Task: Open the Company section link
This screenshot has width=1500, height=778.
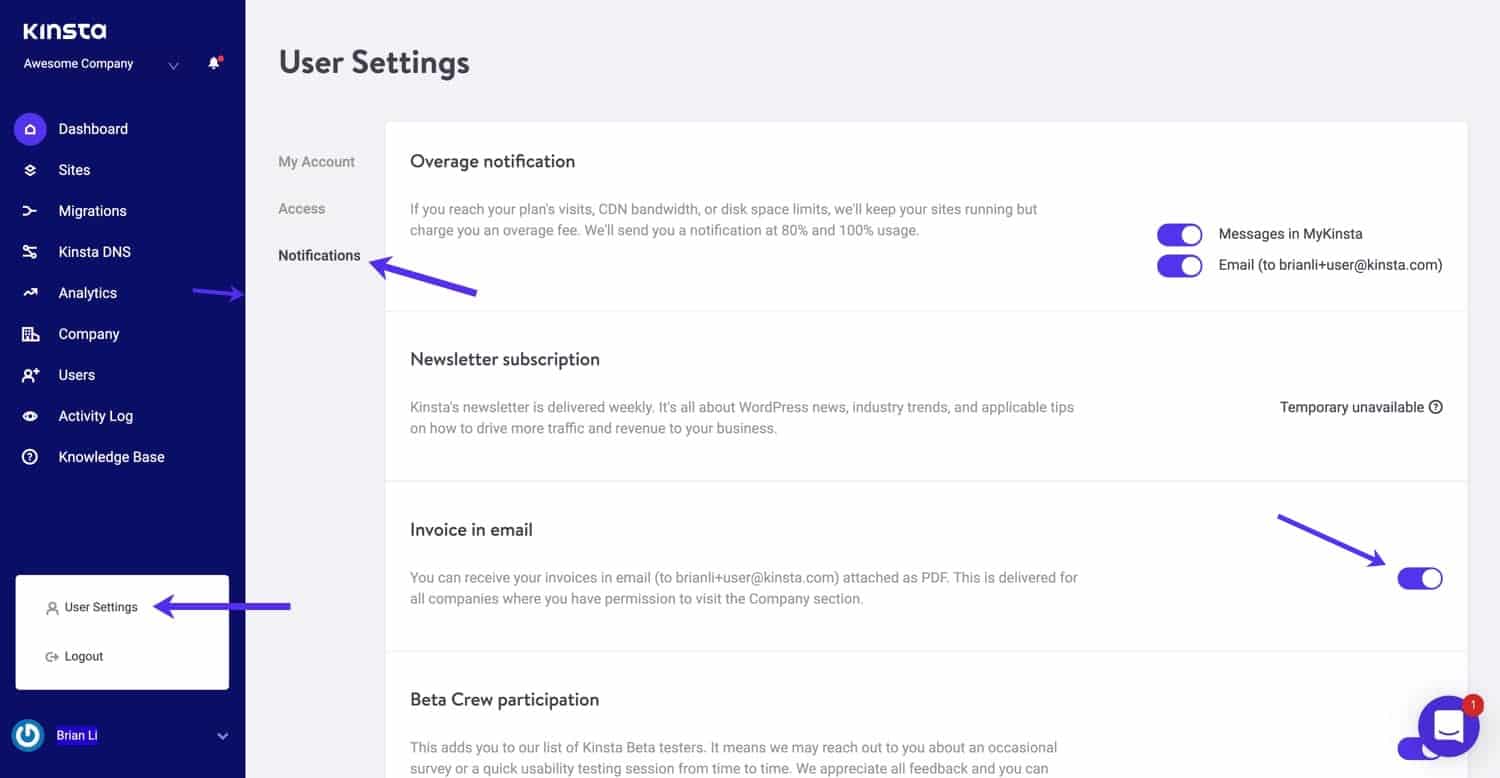Action: pyautogui.click(x=88, y=334)
